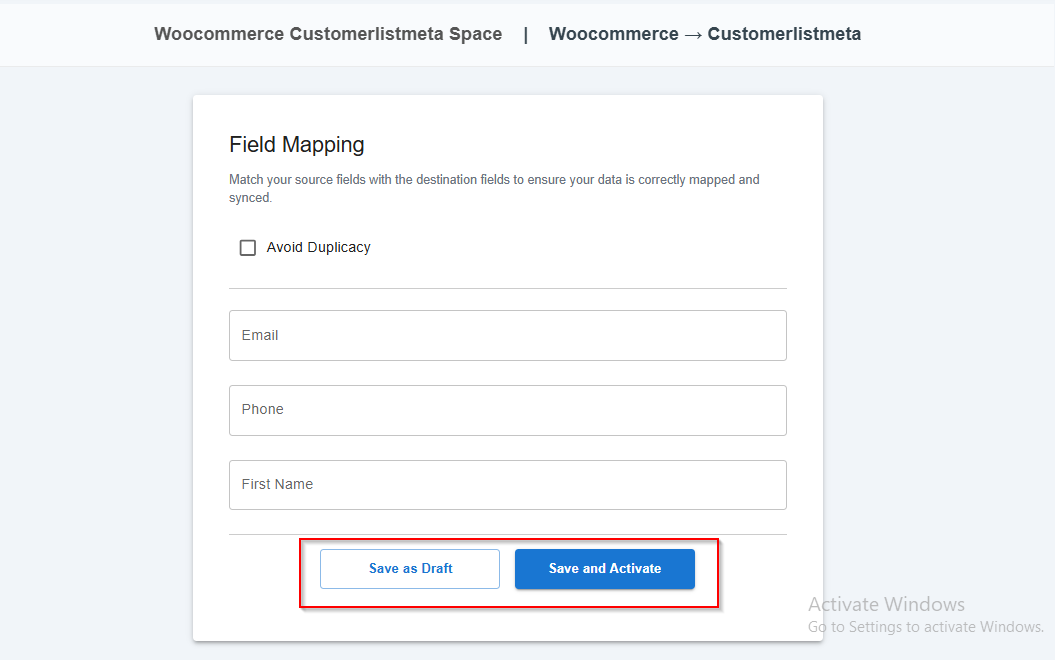This screenshot has height=660, width=1055.
Task: Click the Activate Windows watermark text
Action: (886, 604)
